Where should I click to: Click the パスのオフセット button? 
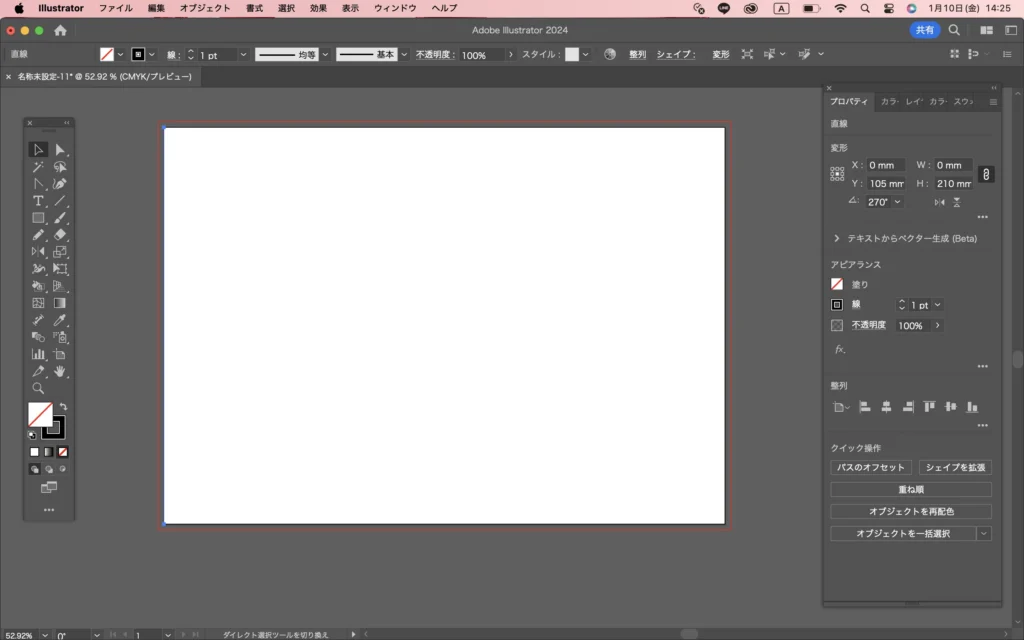pyautogui.click(x=870, y=467)
